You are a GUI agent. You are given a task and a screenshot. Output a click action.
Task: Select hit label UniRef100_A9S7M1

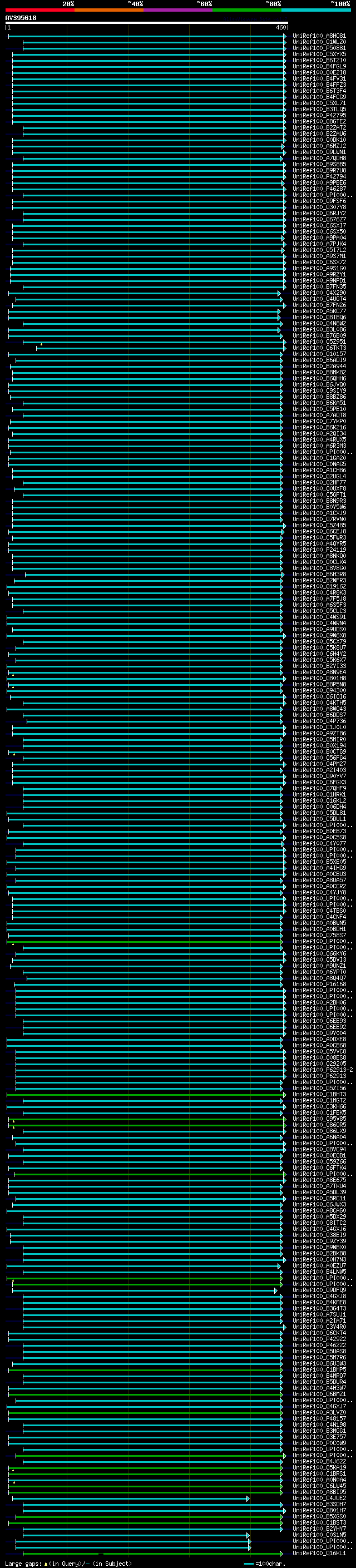click(319, 256)
